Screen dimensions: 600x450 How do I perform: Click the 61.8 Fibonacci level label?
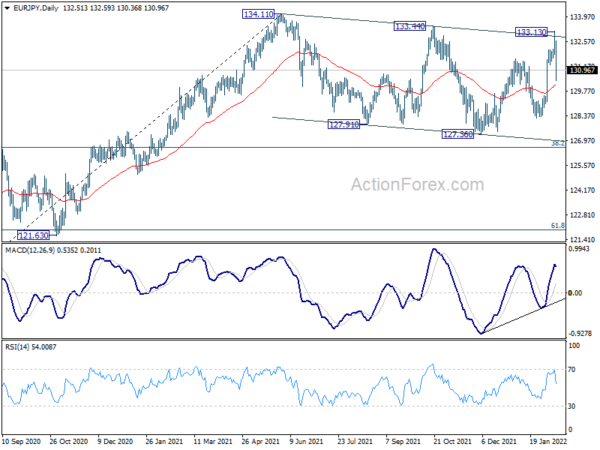(x=558, y=226)
